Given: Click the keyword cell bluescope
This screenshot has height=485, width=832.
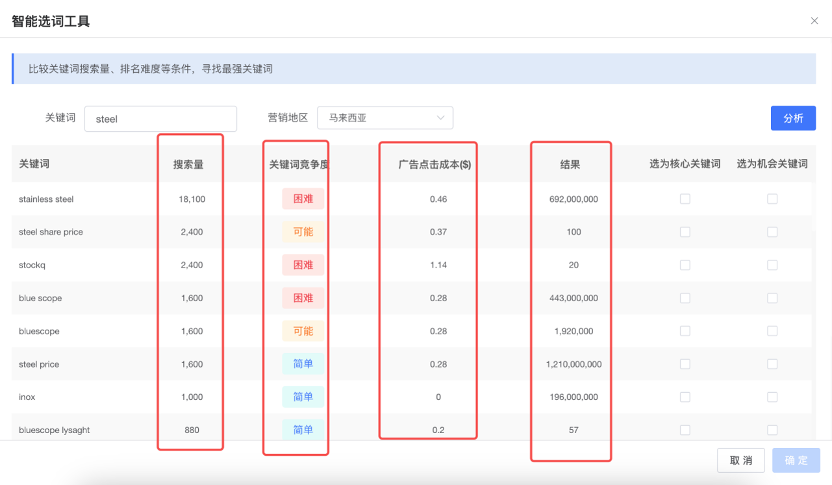Looking at the screenshot, I should point(39,331).
